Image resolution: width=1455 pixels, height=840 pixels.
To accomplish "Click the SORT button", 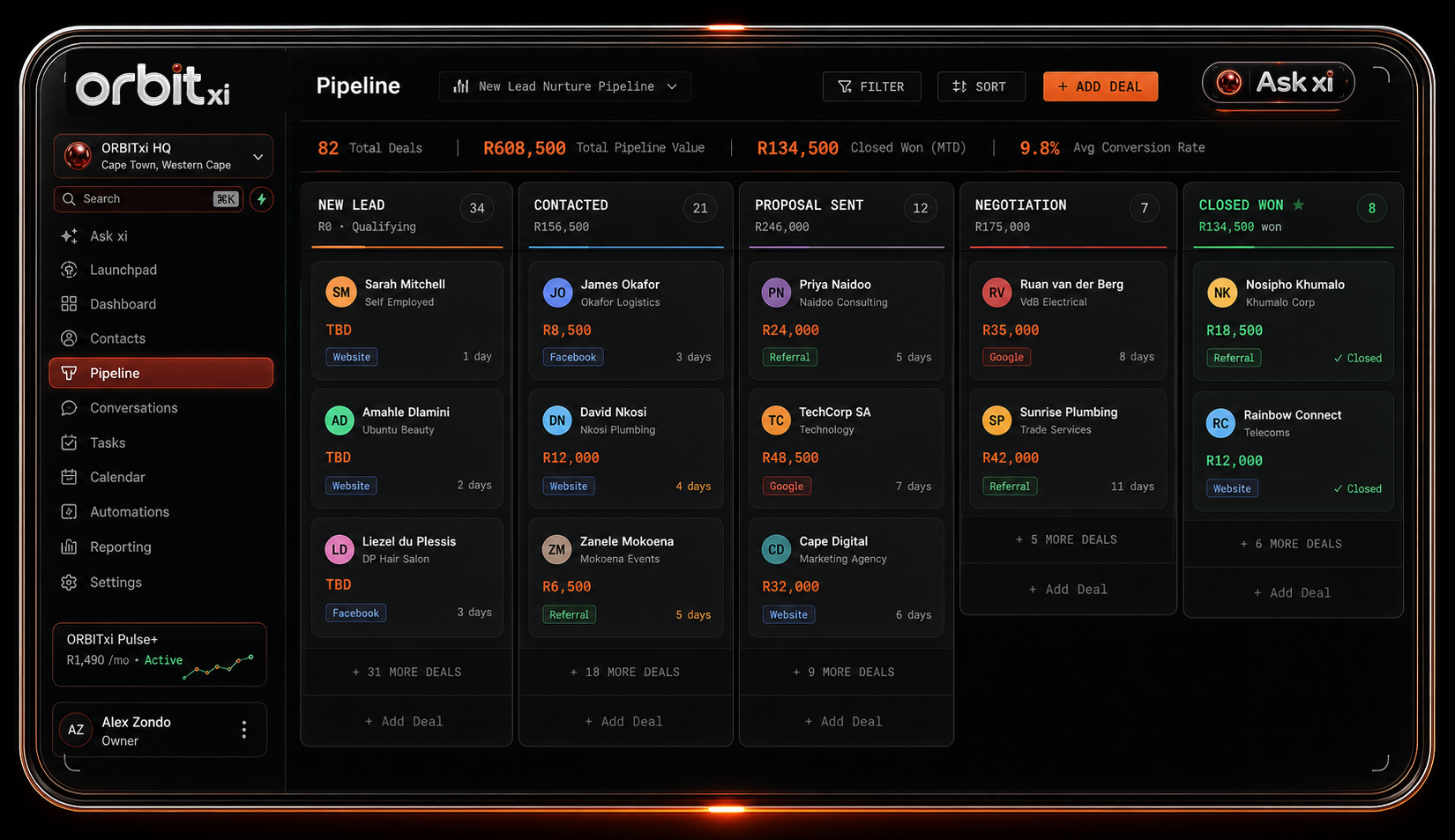I will tap(981, 86).
